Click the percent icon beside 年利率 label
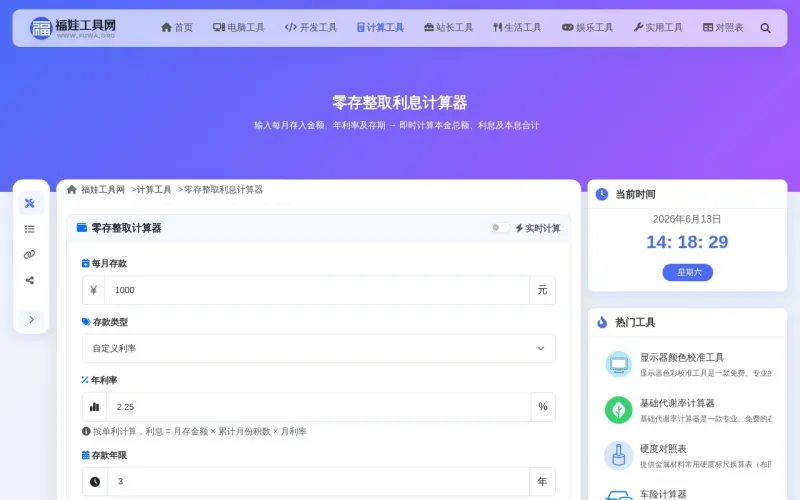This screenshot has width=800, height=500. click(85, 380)
